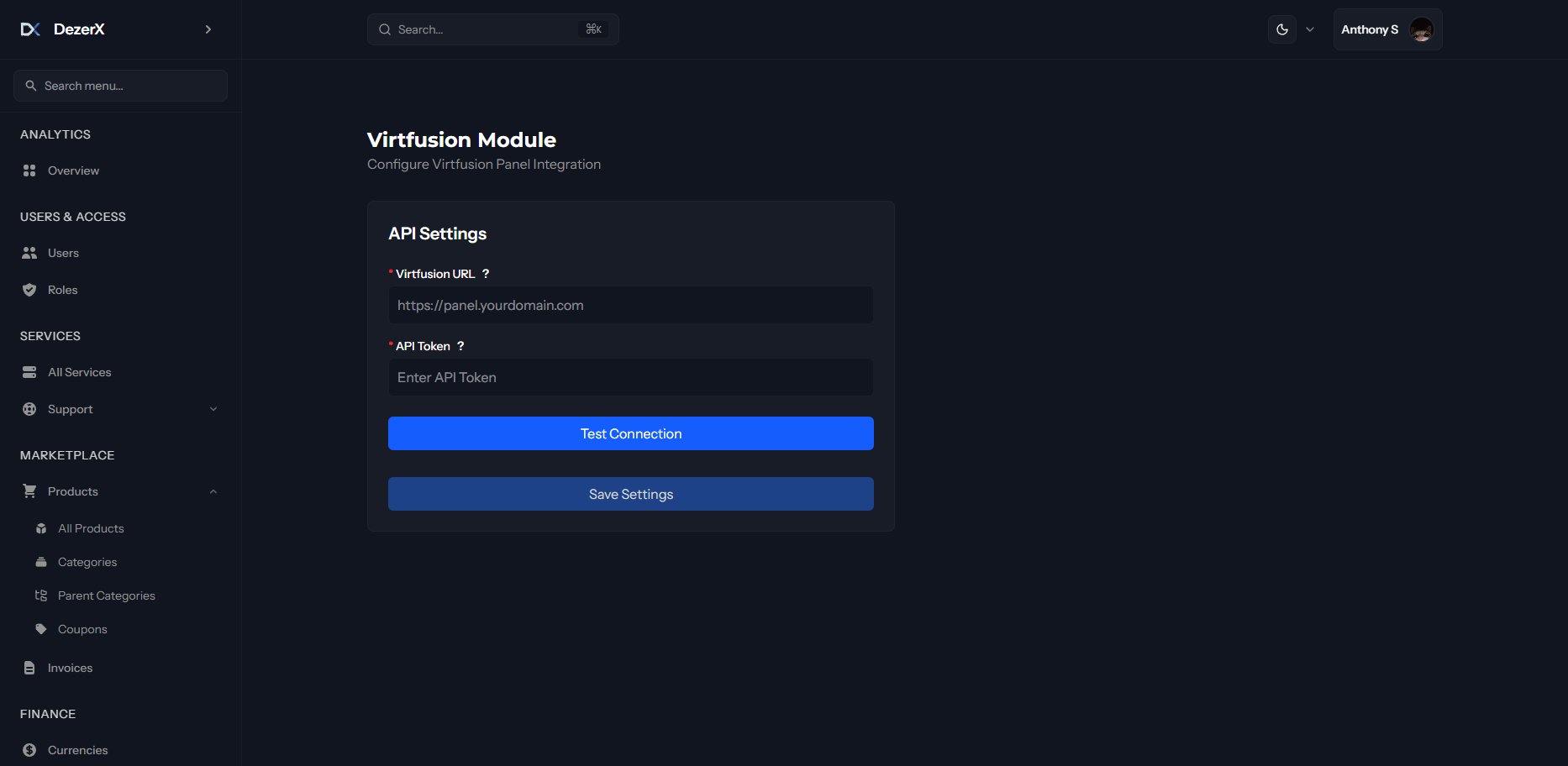Click the magnifier icon in top search bar
Image resolution: width=1568 pixels, height=766 pixels.
pyautogui.click(x=385, y=29)
